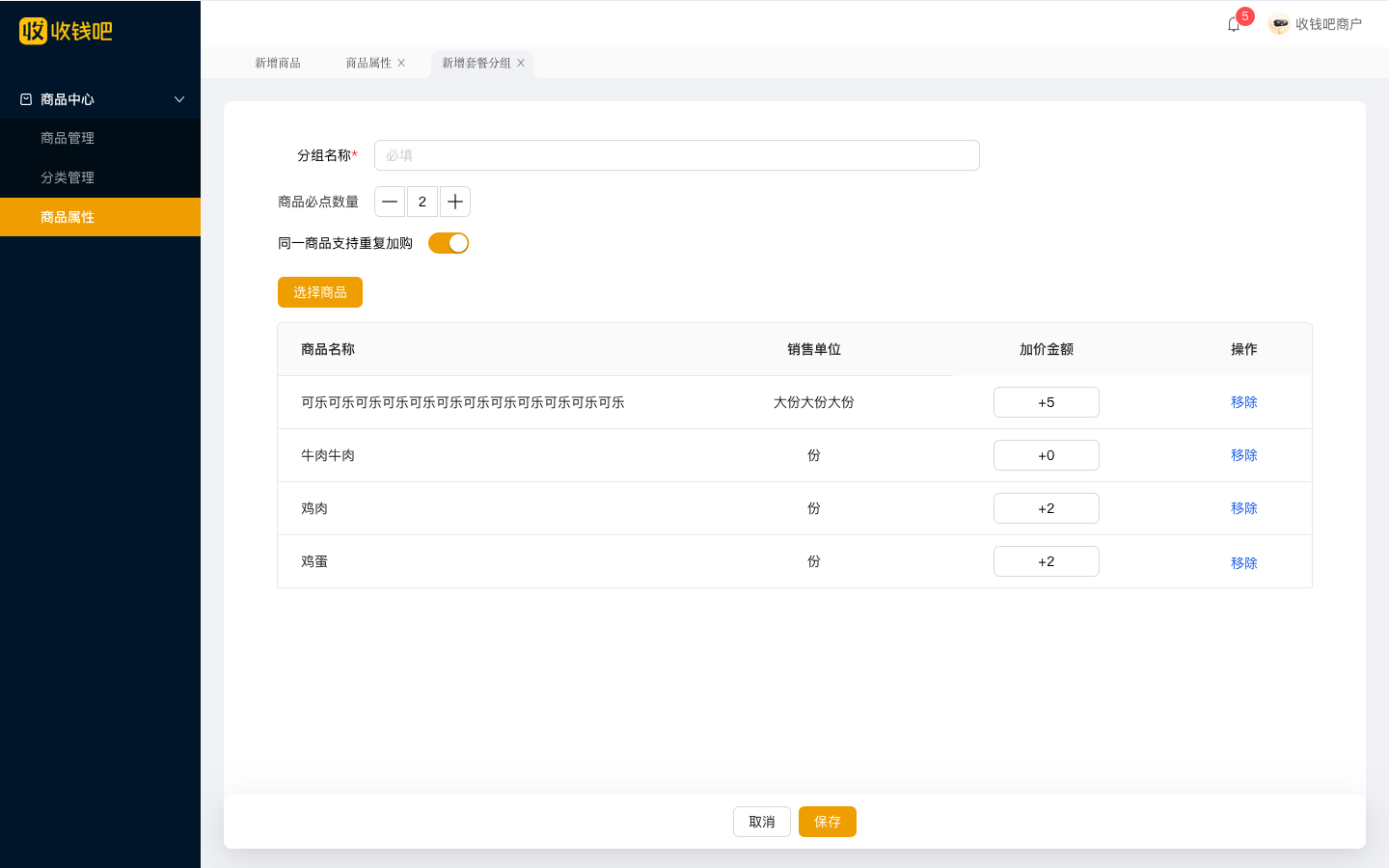Remove the 牛肉牛肉 row
The height and width of the screenshot is (868, 1389).
click(x=1244, y=455)
